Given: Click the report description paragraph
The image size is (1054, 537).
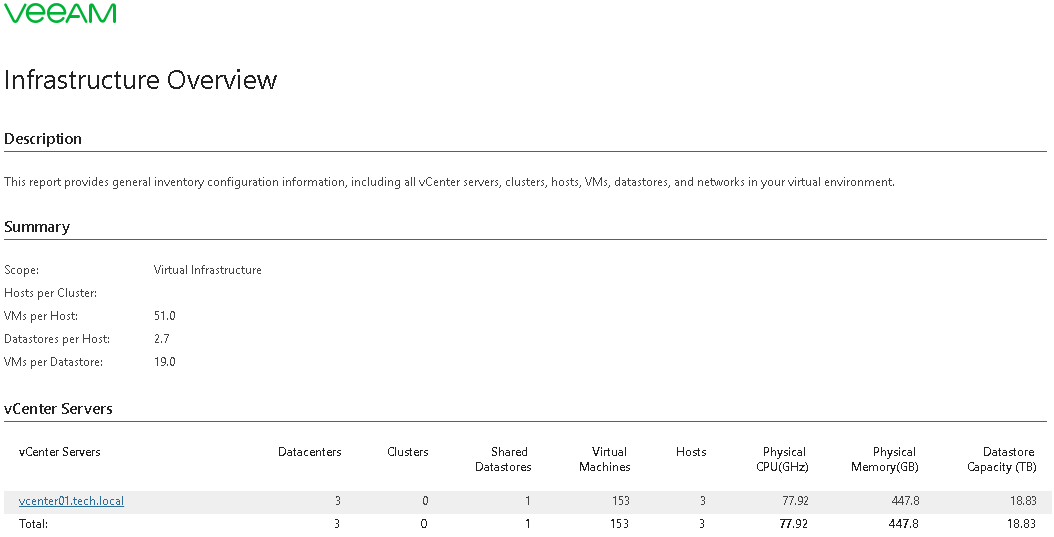Looking at the screenshot, I should pos(449,182).
